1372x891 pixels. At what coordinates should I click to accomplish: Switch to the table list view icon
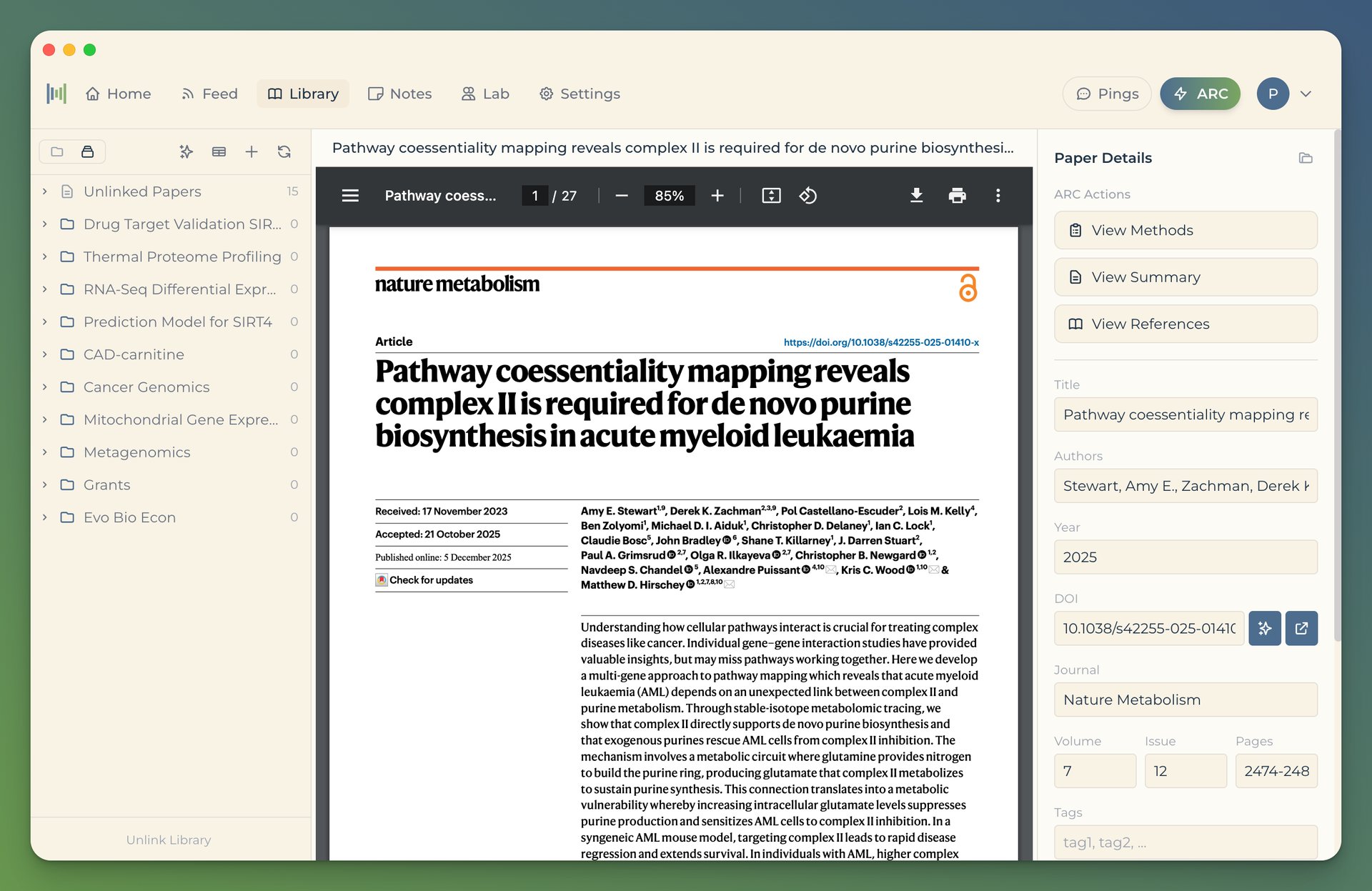(219, 151)
